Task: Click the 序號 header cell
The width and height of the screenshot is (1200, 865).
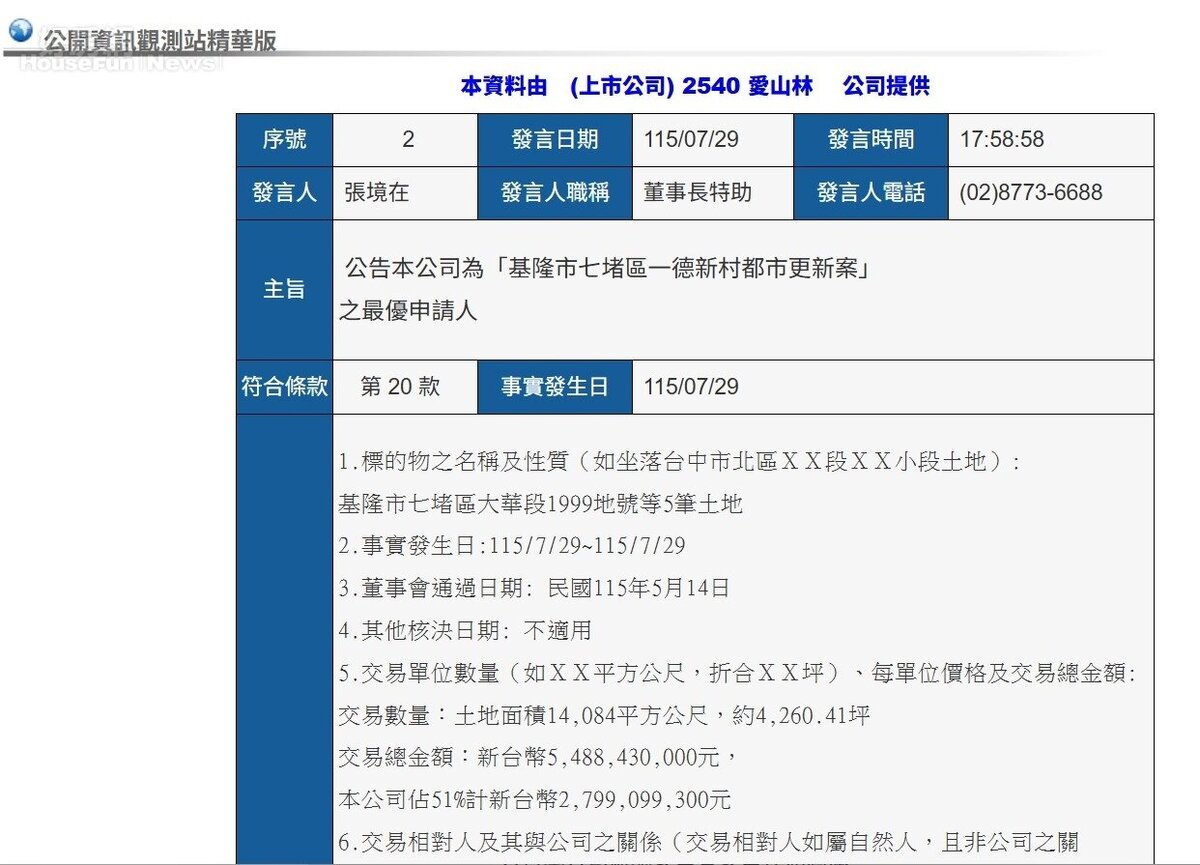Action: click(284, 140)
